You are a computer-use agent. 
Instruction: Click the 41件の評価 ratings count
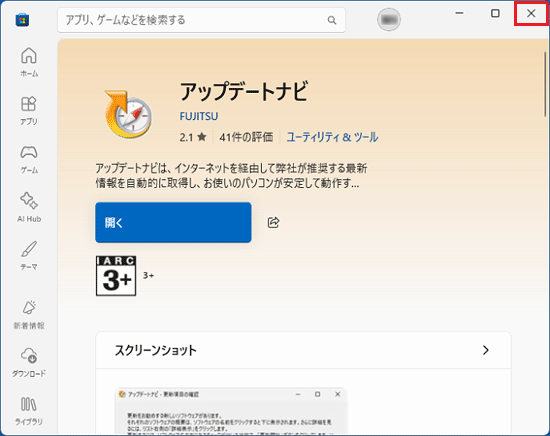(x=246, y=137)
